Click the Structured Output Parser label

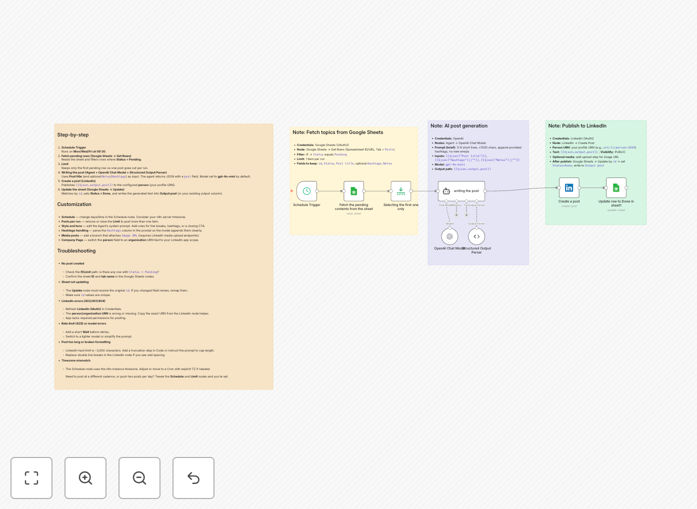pyautogui.click(x=477, y=250)
